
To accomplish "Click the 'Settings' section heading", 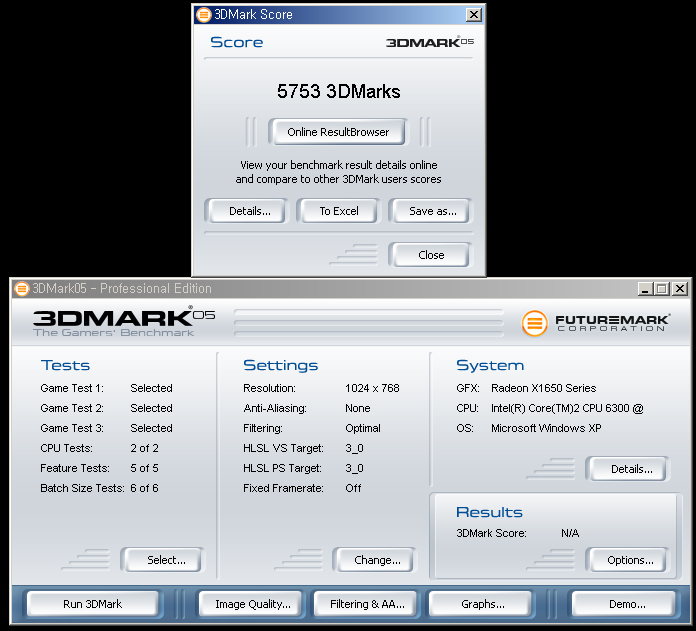I will tap(281, 365).
